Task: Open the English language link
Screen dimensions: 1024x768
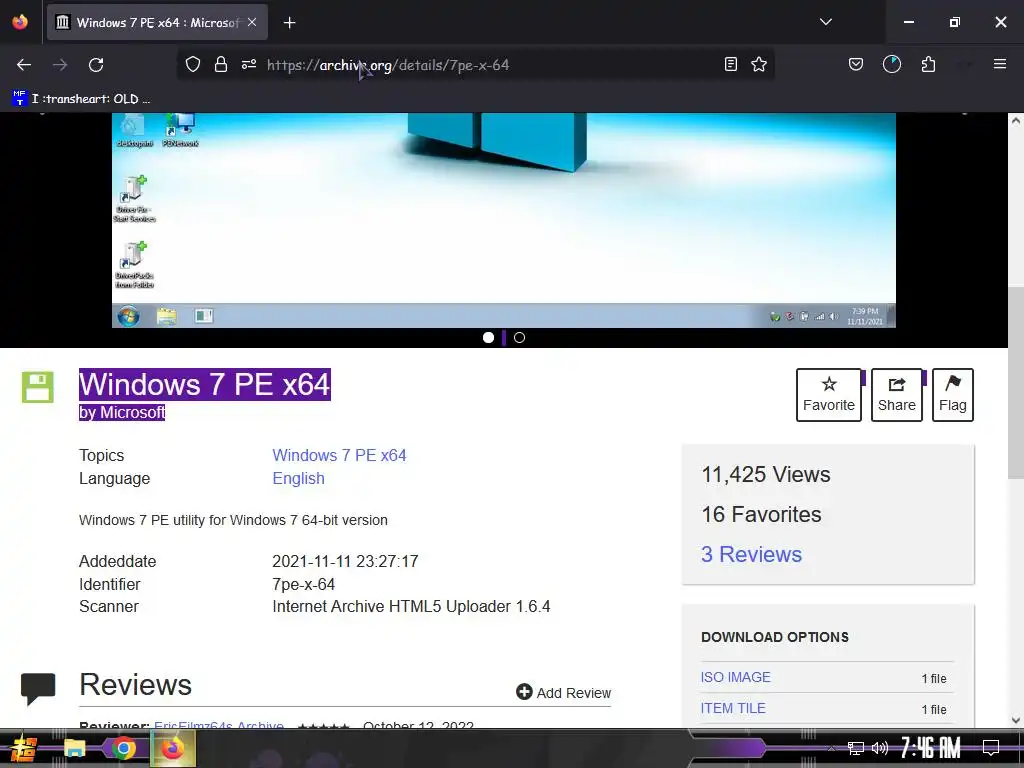Action: pos(298,478)
